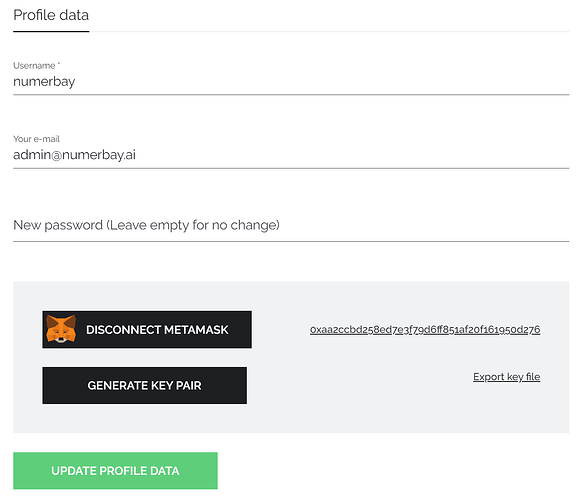This screenshot has height=500, width=582.
Task: Click the underline beneath the Profile data tab
Action: (51, 32)
